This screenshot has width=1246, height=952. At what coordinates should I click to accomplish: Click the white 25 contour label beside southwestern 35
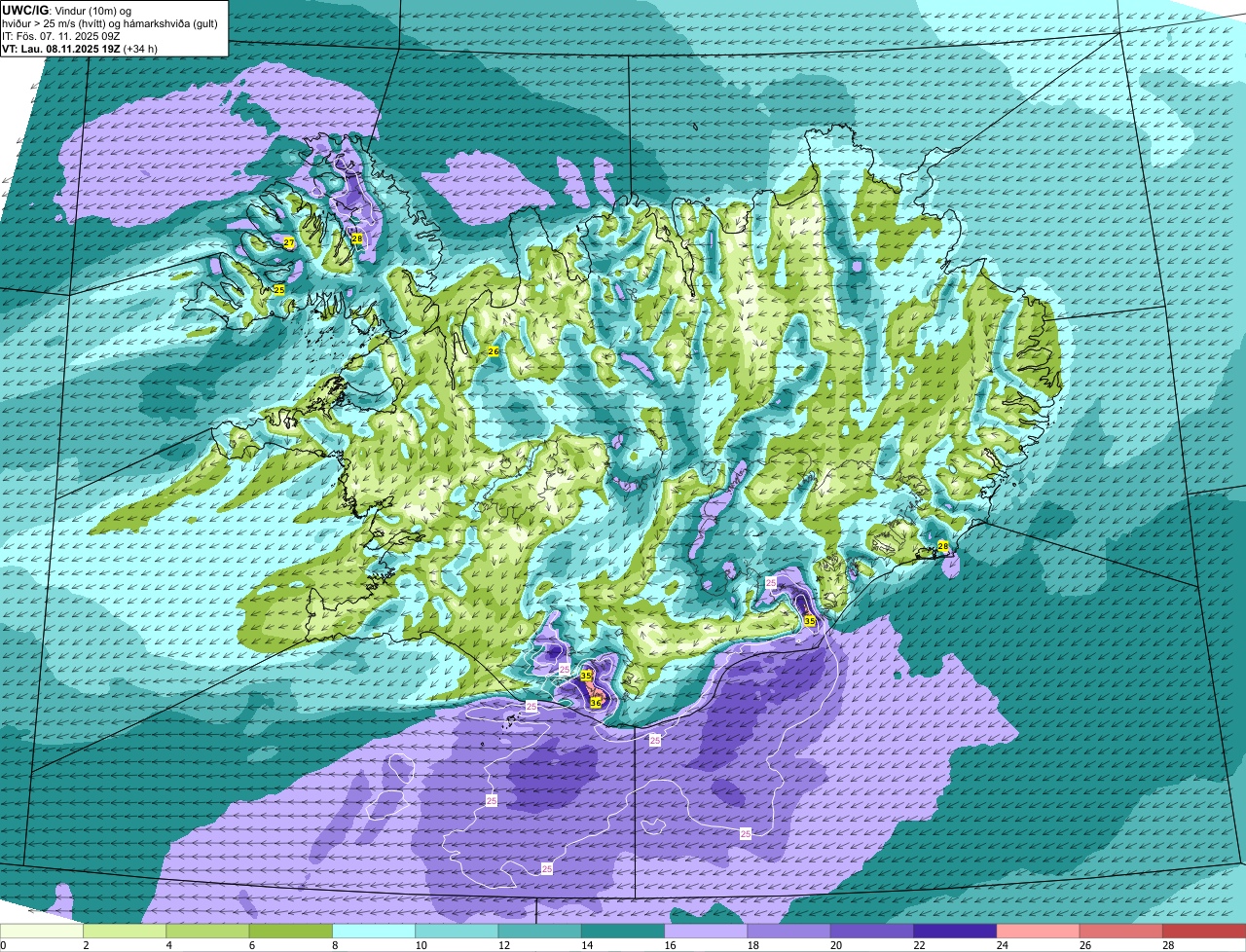tap(565, 670)
